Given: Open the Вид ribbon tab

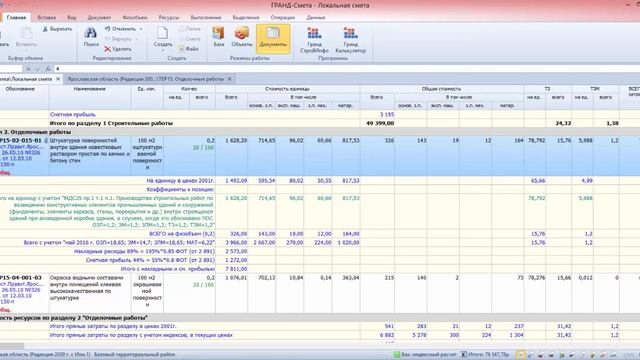Looking at the screenshot, I should 72,18.
